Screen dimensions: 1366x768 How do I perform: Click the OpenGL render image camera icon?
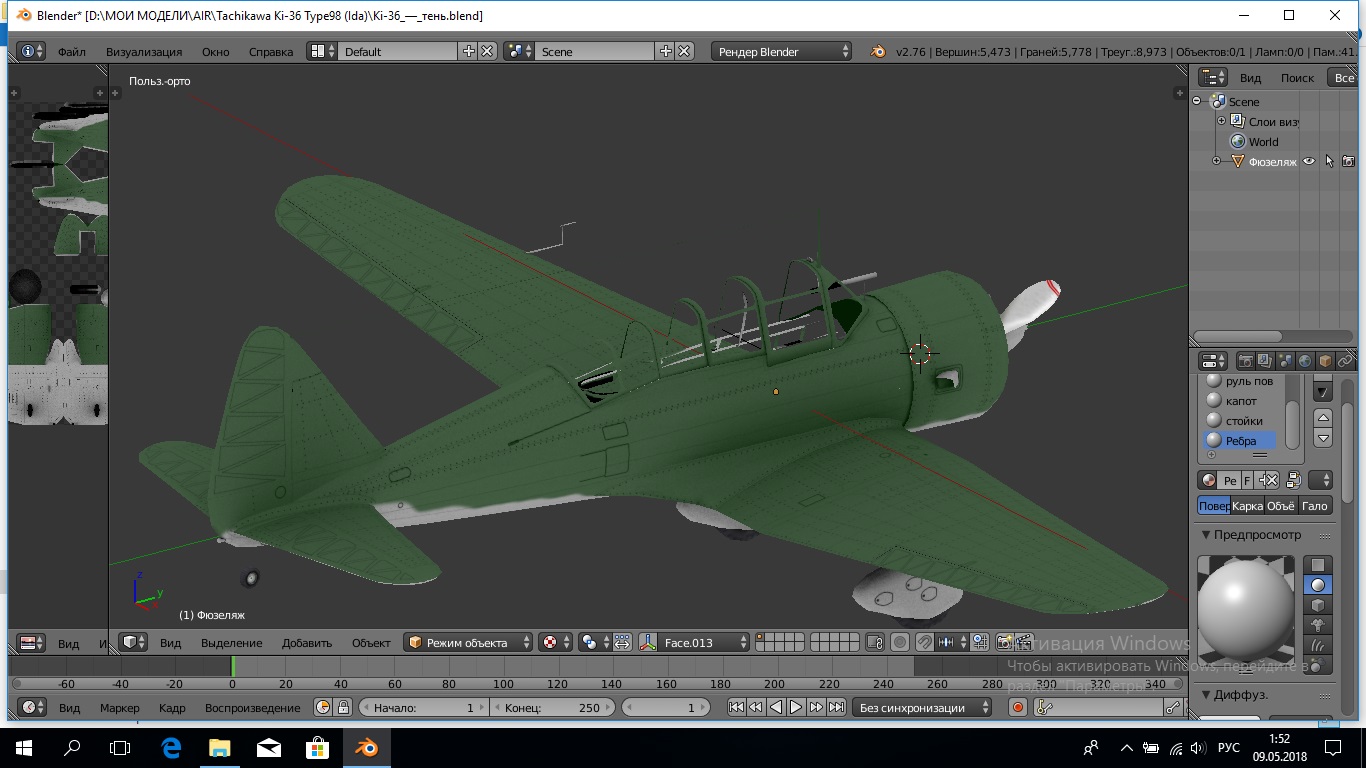pyautogui.click(x=1003, y=642)
